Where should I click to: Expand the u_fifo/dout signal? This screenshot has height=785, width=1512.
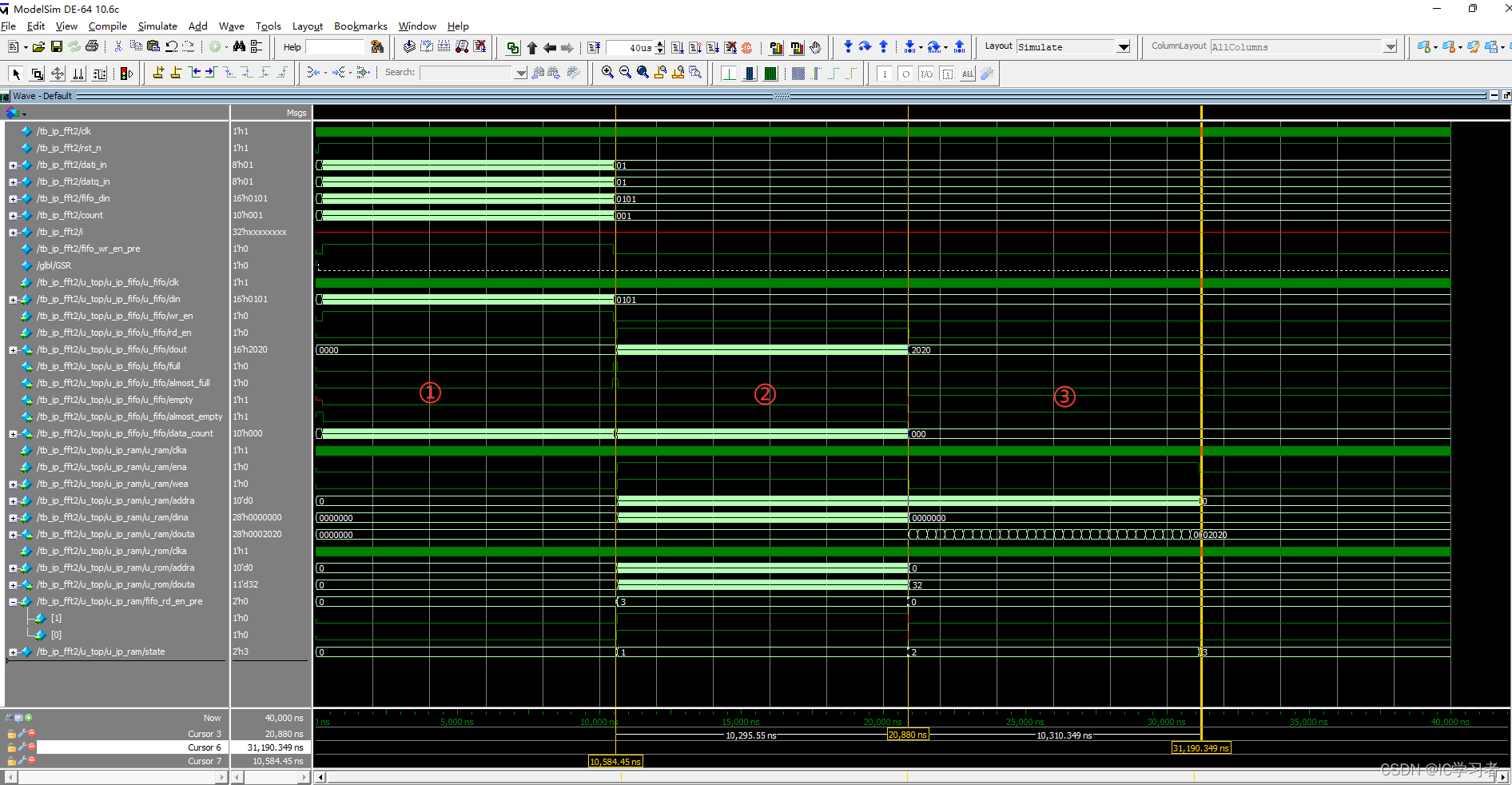(x=13, y=350)
